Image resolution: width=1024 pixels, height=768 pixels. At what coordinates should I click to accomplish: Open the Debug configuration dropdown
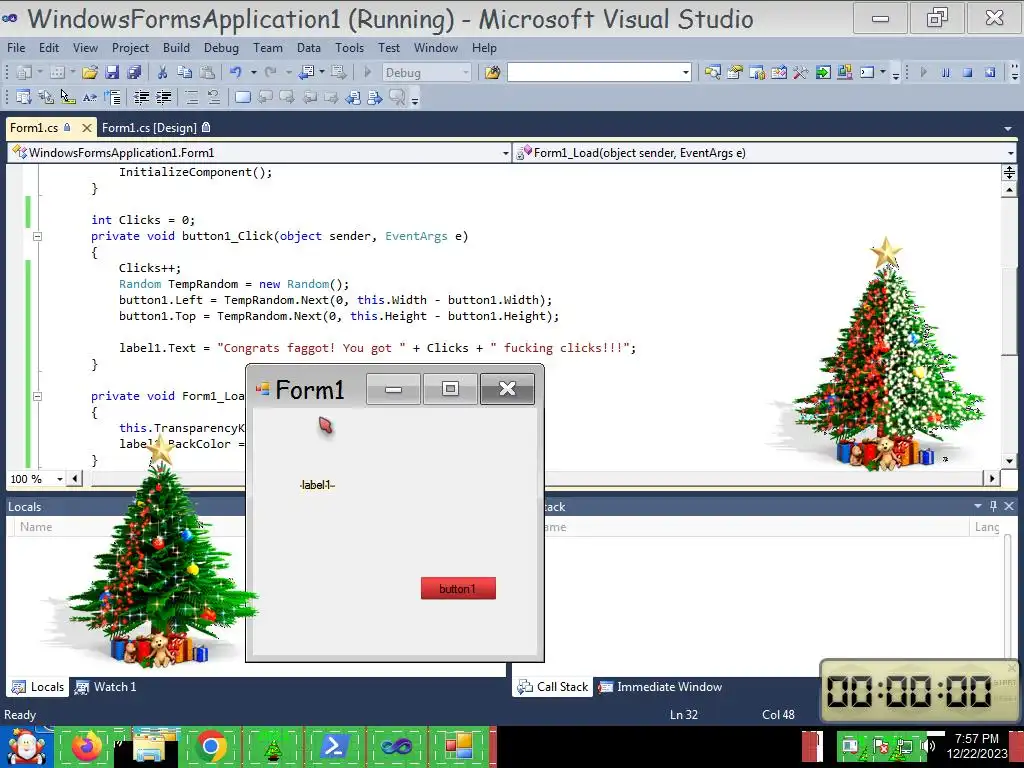tap(466, 72)
